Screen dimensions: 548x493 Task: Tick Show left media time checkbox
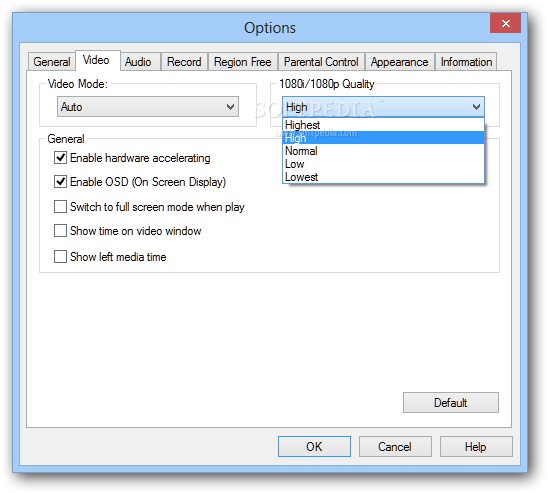tap(60, 256)
